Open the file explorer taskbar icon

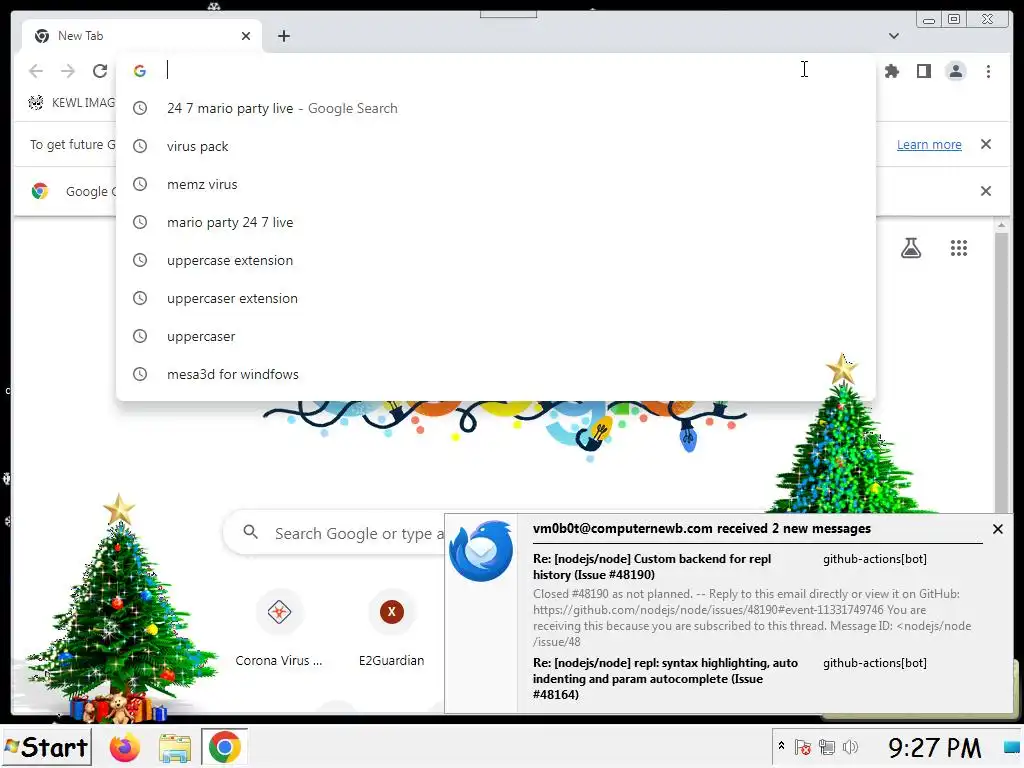(x=175, y=748)
